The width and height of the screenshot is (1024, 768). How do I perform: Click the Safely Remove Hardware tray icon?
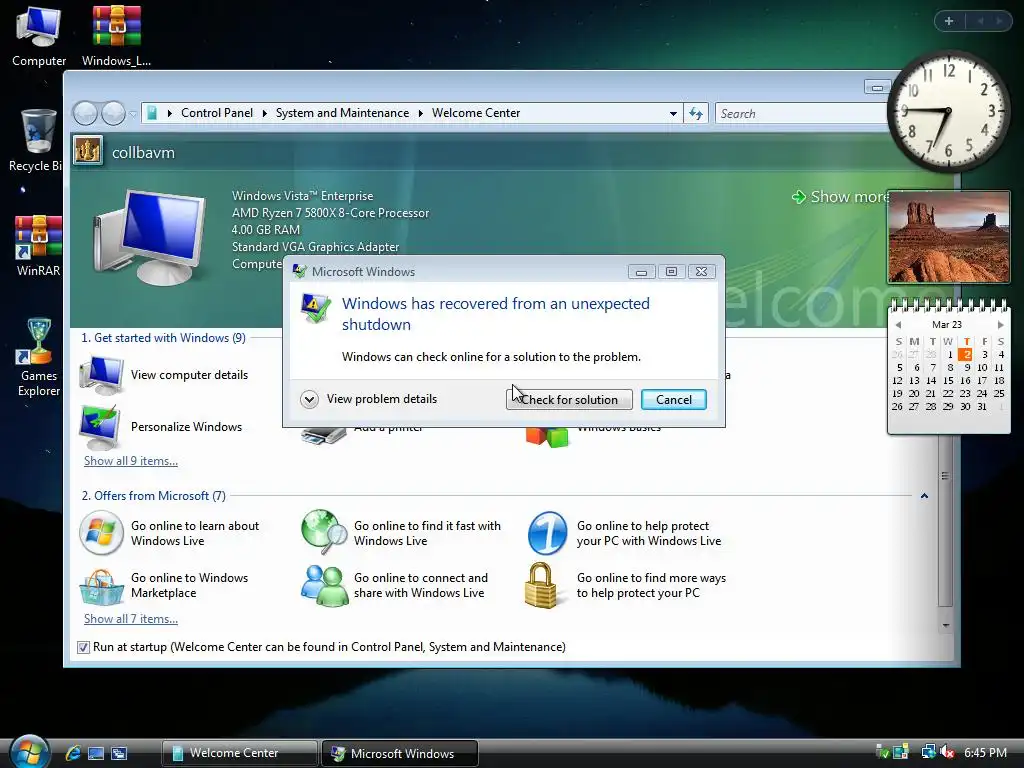coord(882,752)
